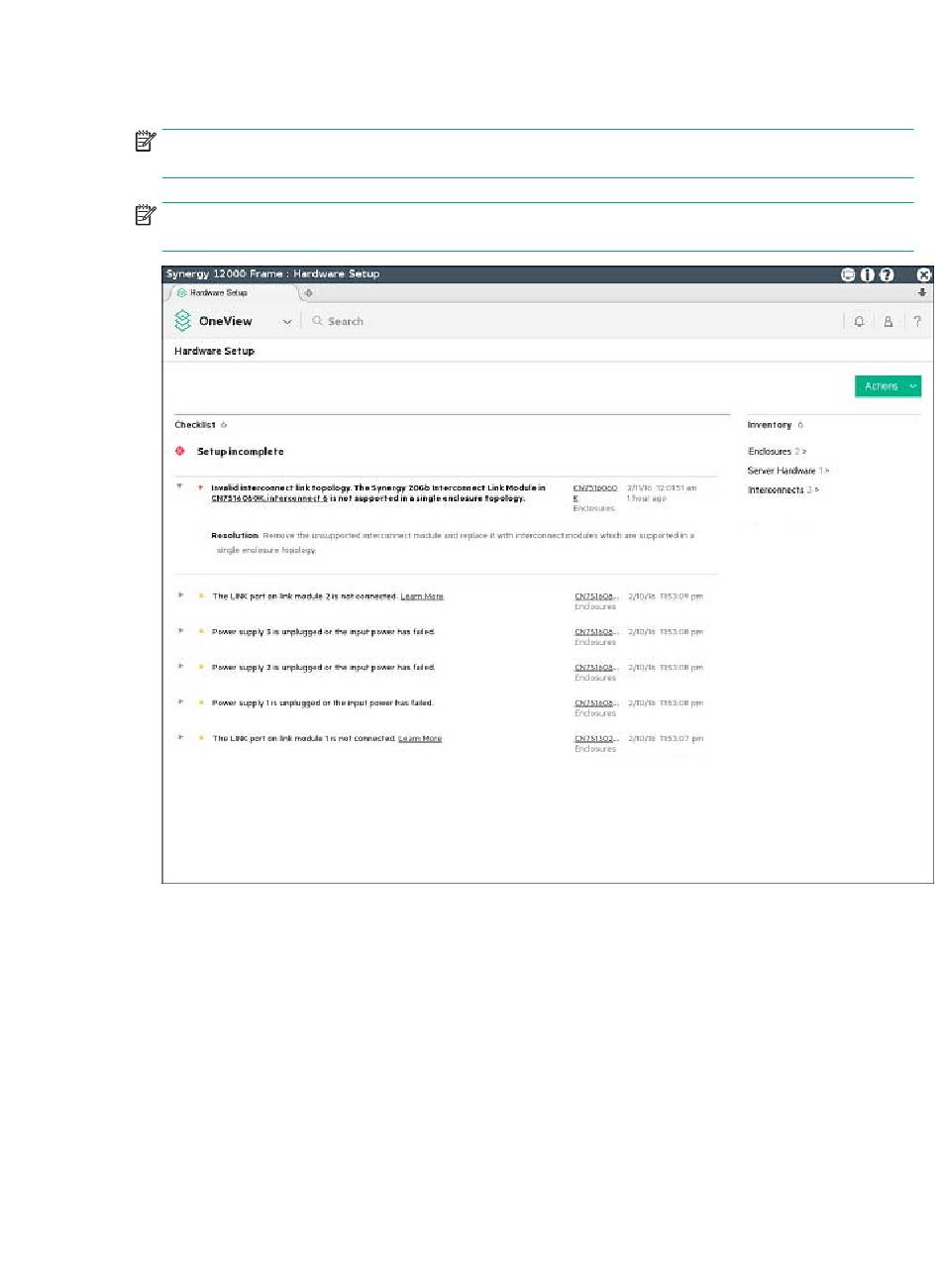Click the title bar help question icon
Viewport: 941px width, 1288px height.
click(x=887, y=274)
